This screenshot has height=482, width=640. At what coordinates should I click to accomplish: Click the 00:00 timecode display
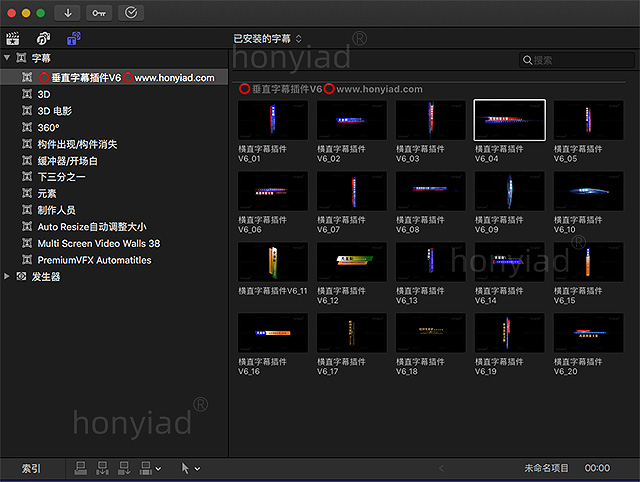click(x=597, y=468)
